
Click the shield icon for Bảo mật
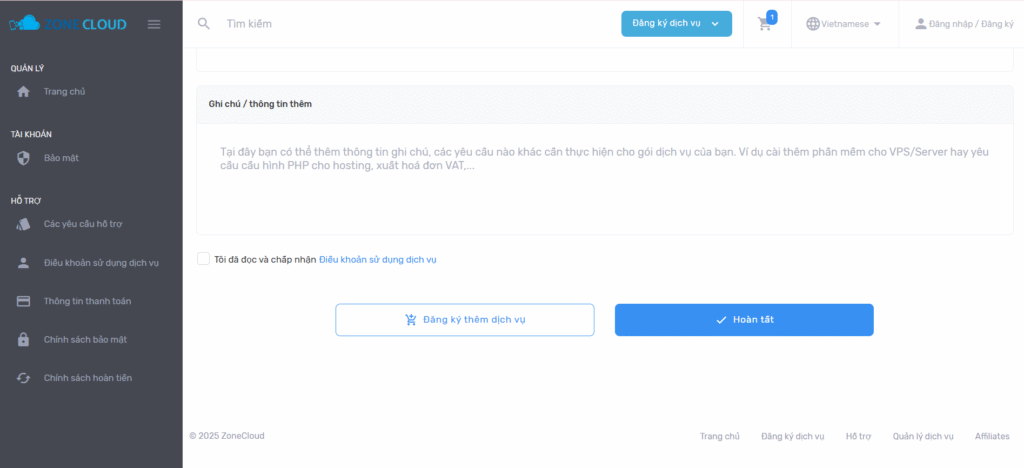tap(24, 158)
